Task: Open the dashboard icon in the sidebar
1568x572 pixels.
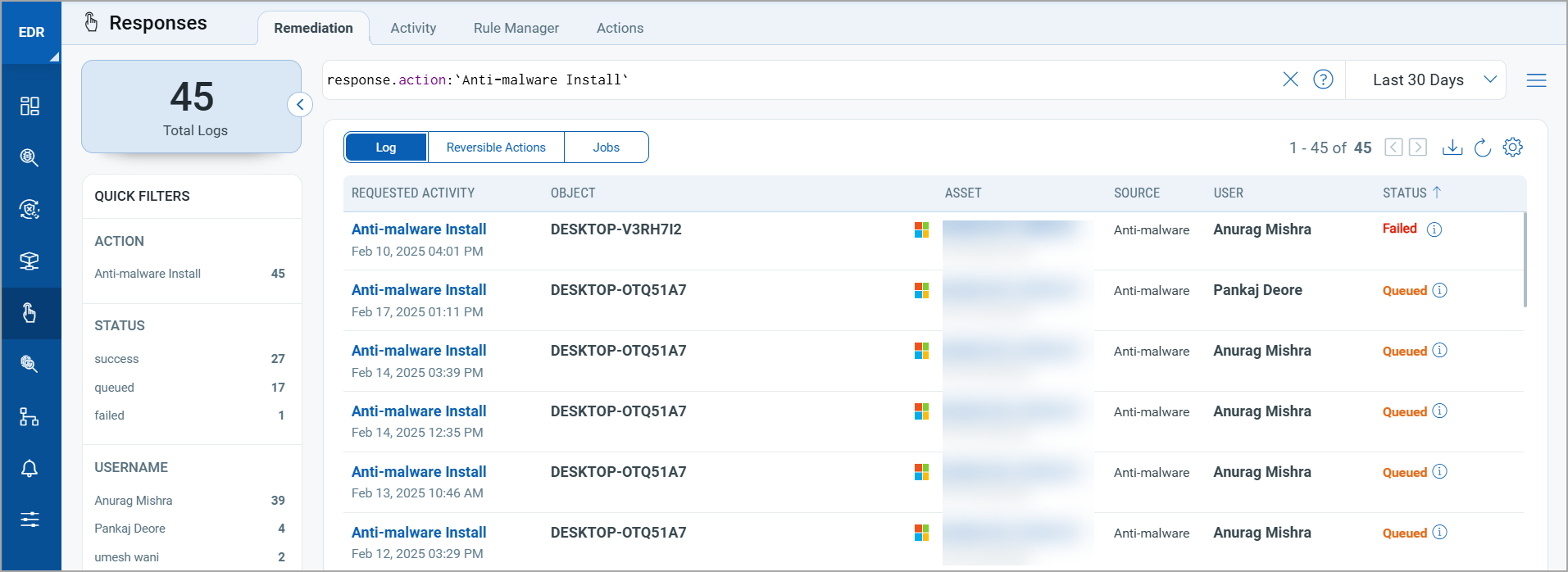Action: pos(30,106)
